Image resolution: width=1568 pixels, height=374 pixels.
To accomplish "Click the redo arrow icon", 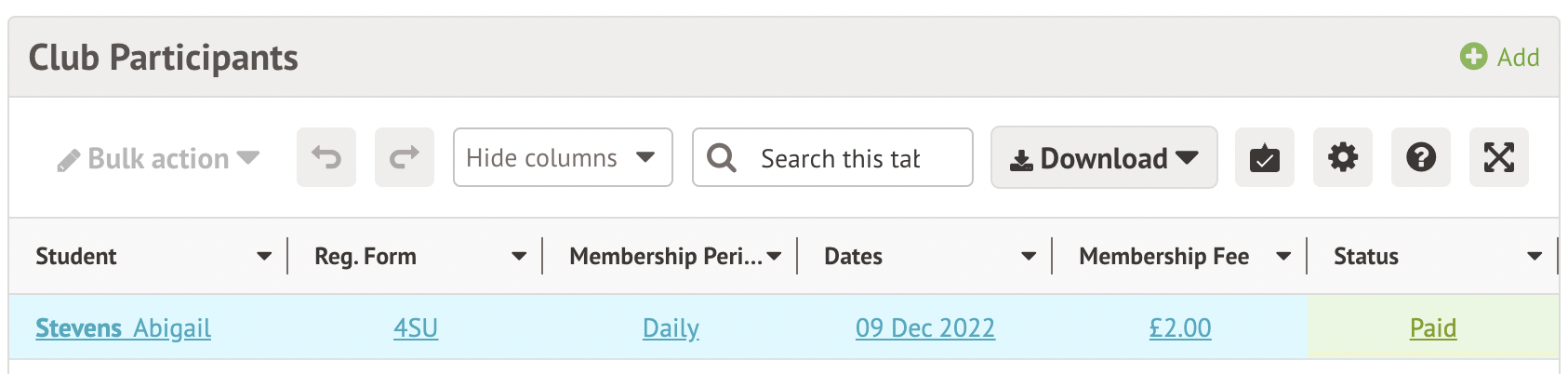I will tap(405, 158).
